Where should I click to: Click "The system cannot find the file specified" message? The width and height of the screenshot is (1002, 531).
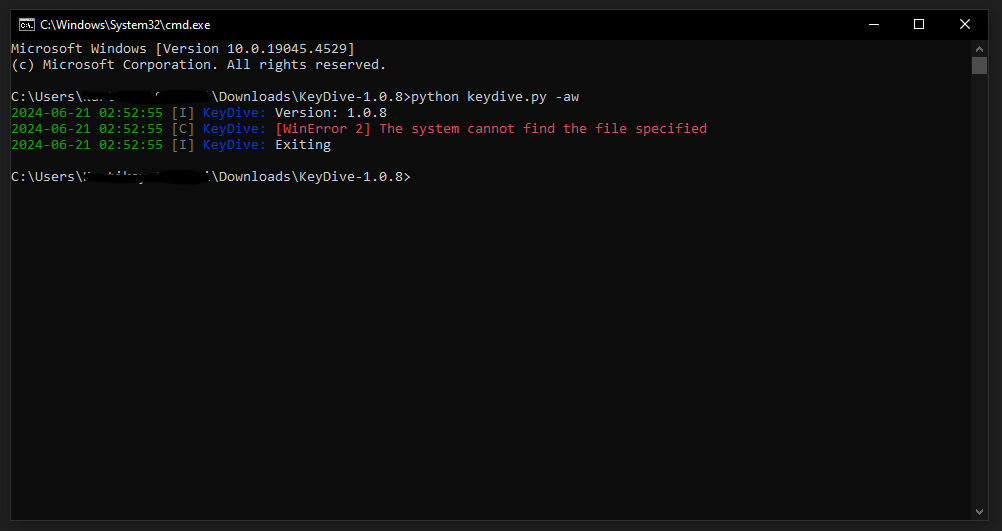(x=543, y=128)
